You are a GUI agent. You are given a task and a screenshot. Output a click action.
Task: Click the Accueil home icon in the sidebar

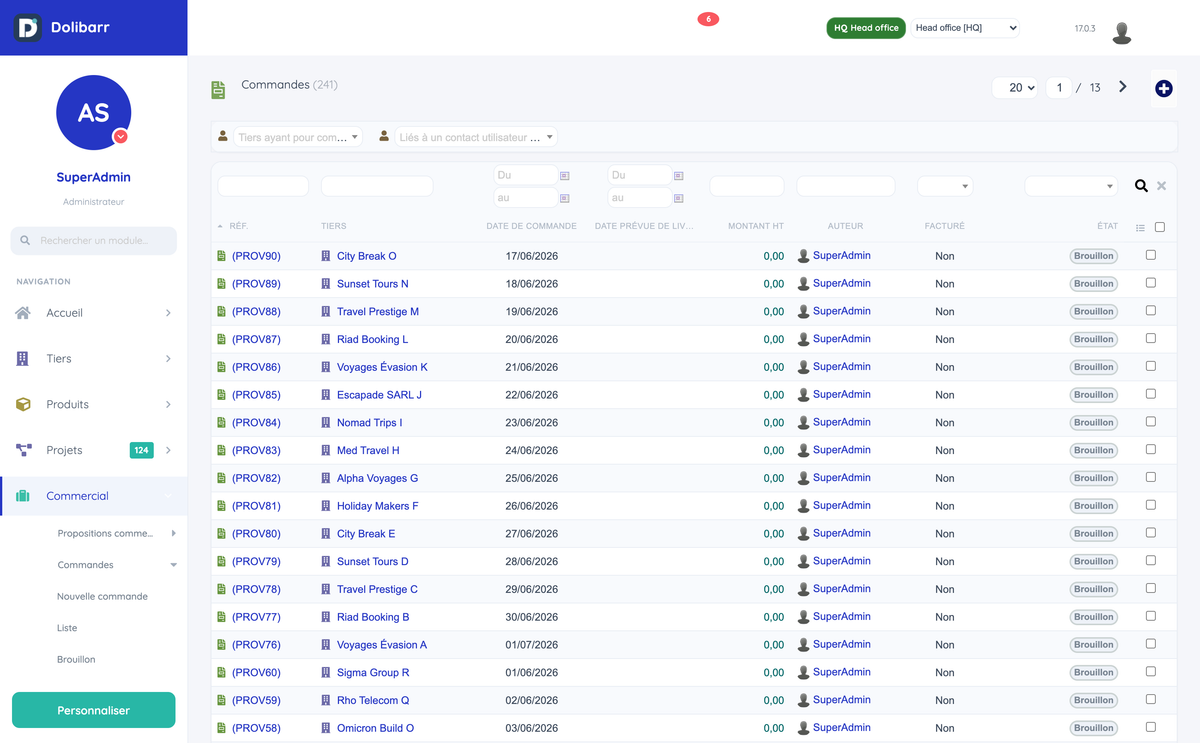[x=23, y=313]
